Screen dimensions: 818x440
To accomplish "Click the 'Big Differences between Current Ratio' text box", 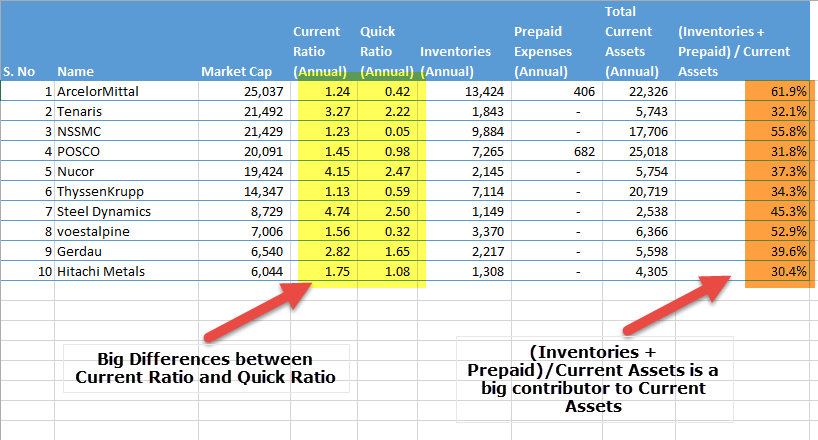I will coord(206,368).
